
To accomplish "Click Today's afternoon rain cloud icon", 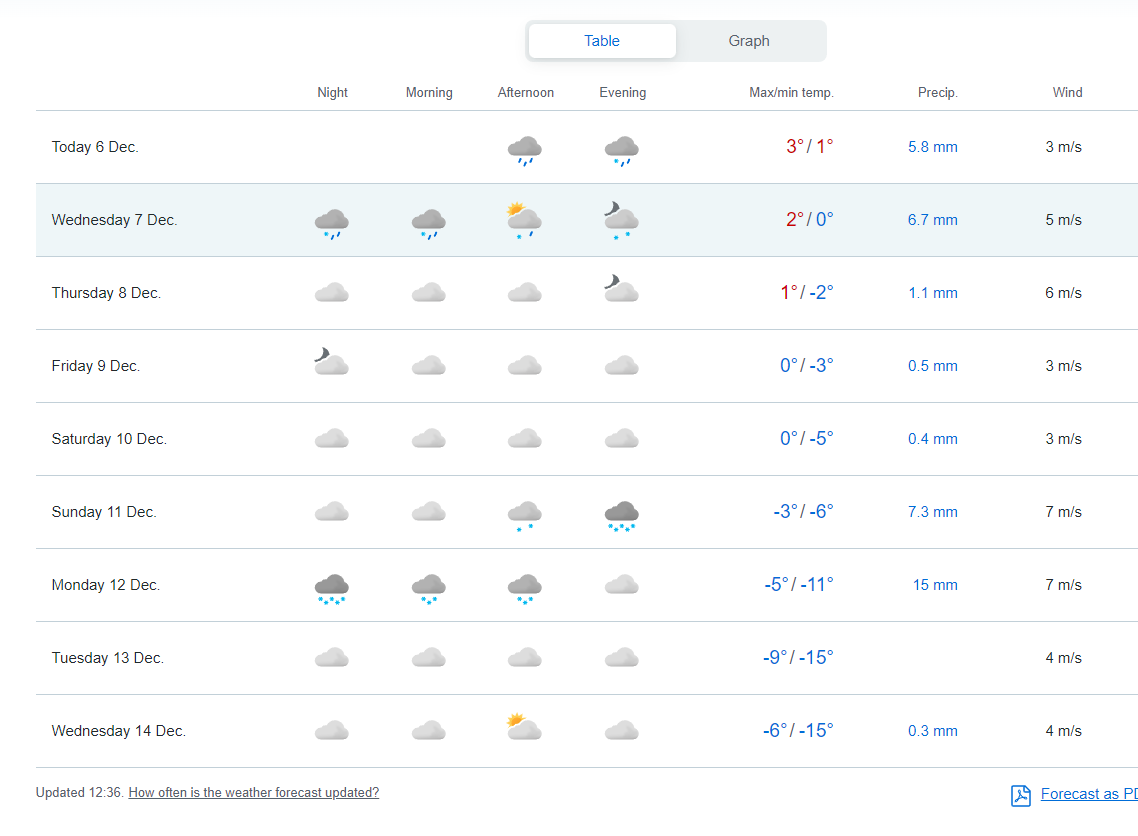I will point(525,149).
